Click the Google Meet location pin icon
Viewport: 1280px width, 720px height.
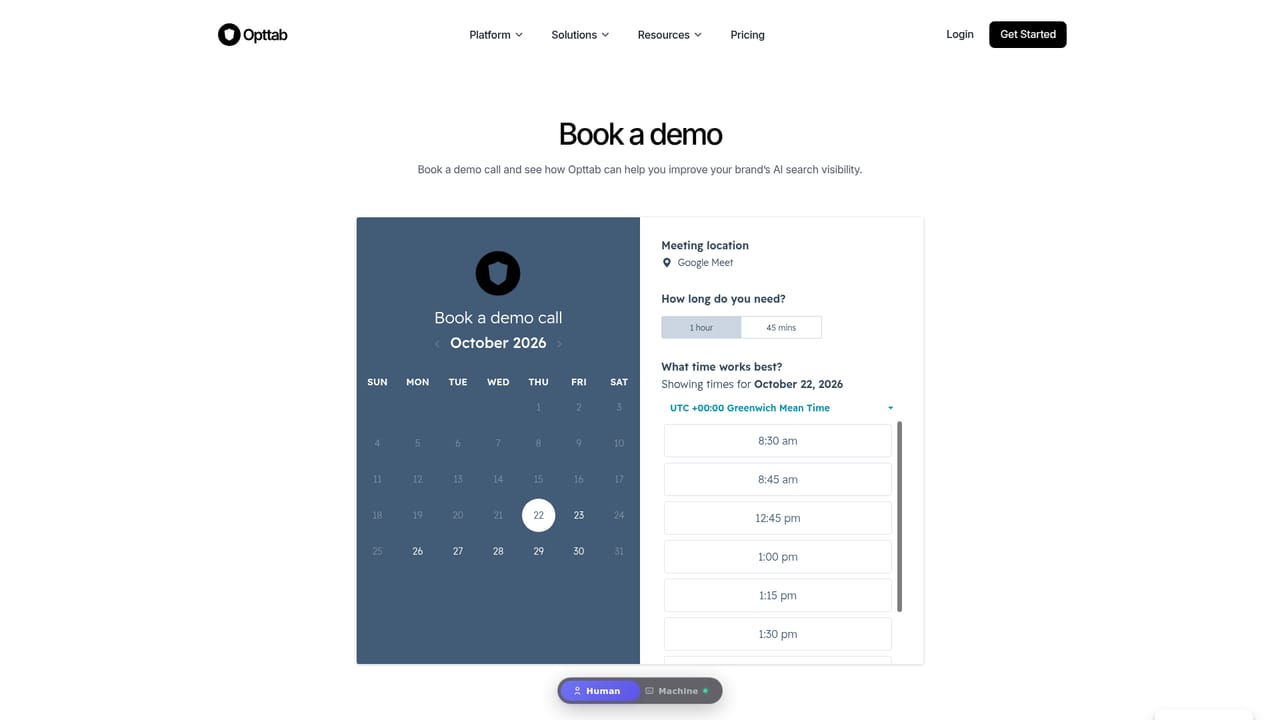(667, 263)
